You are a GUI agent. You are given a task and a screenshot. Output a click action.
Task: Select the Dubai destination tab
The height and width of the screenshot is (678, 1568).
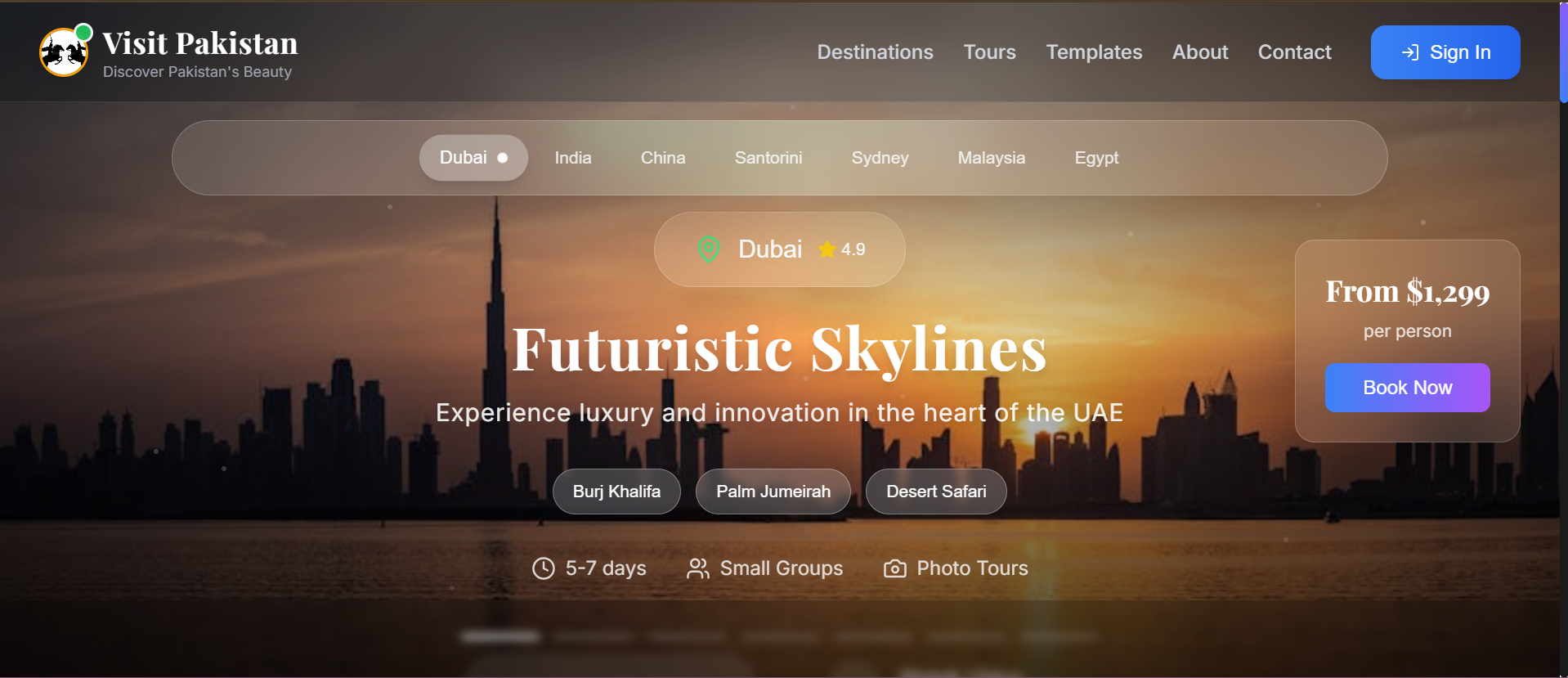pos(473,158)
